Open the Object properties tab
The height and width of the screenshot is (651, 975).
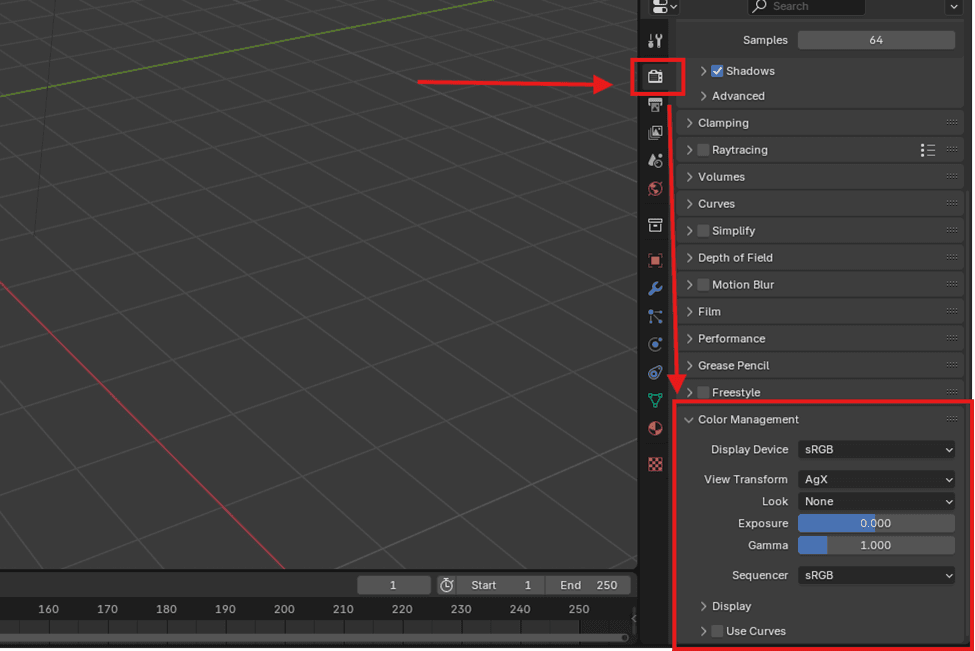pos(656,260)
